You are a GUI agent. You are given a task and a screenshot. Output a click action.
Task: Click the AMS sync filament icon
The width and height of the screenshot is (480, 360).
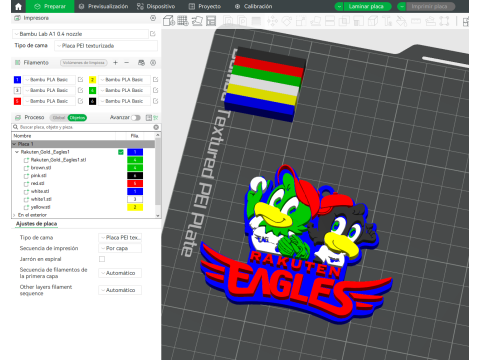click(141, 62)
